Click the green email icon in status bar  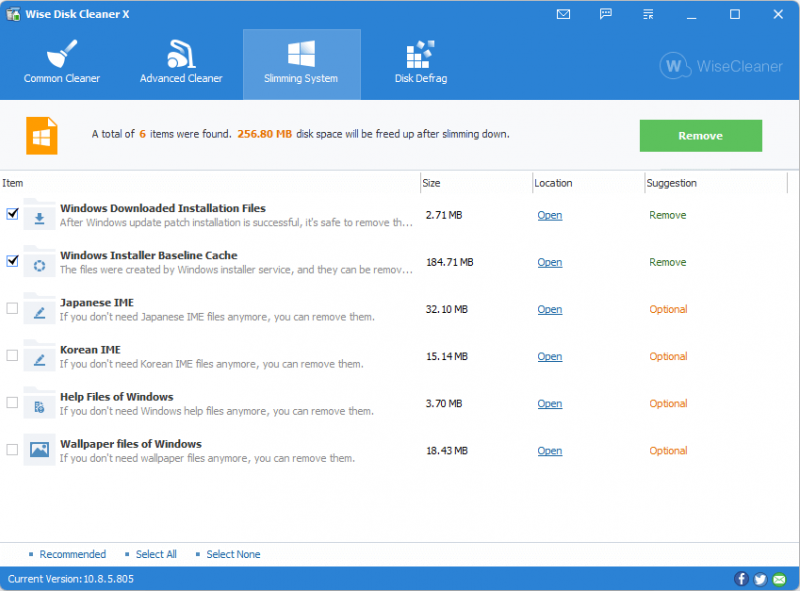point(779,579)
